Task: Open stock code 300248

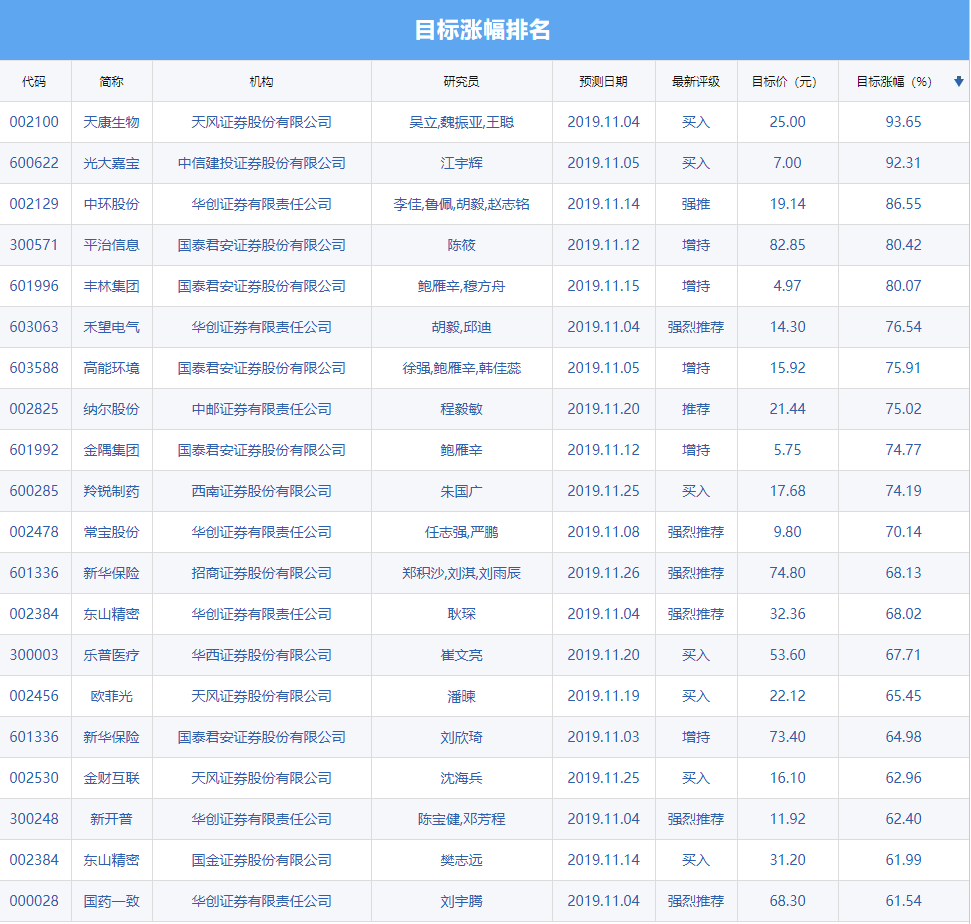Action: pos(34,819)
